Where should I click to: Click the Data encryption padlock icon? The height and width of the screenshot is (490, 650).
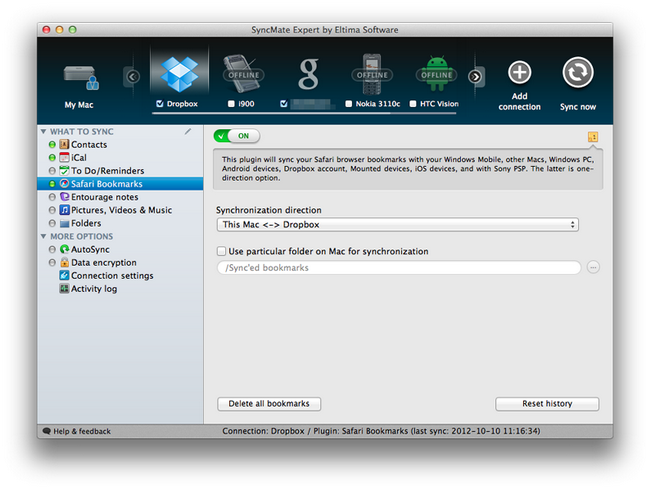[64, 262]
